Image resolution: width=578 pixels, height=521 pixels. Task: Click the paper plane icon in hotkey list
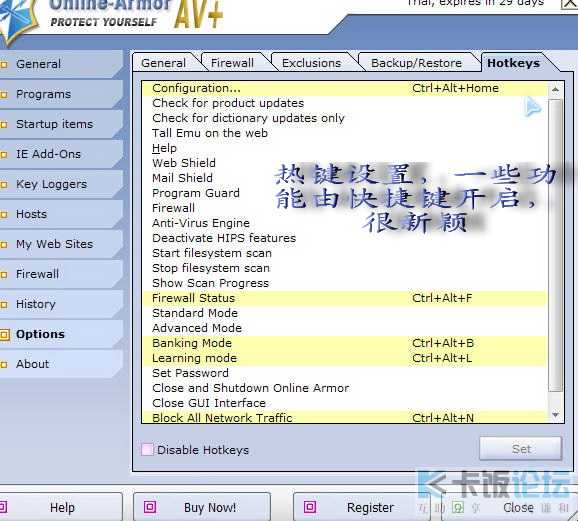[x=532, y=107]
